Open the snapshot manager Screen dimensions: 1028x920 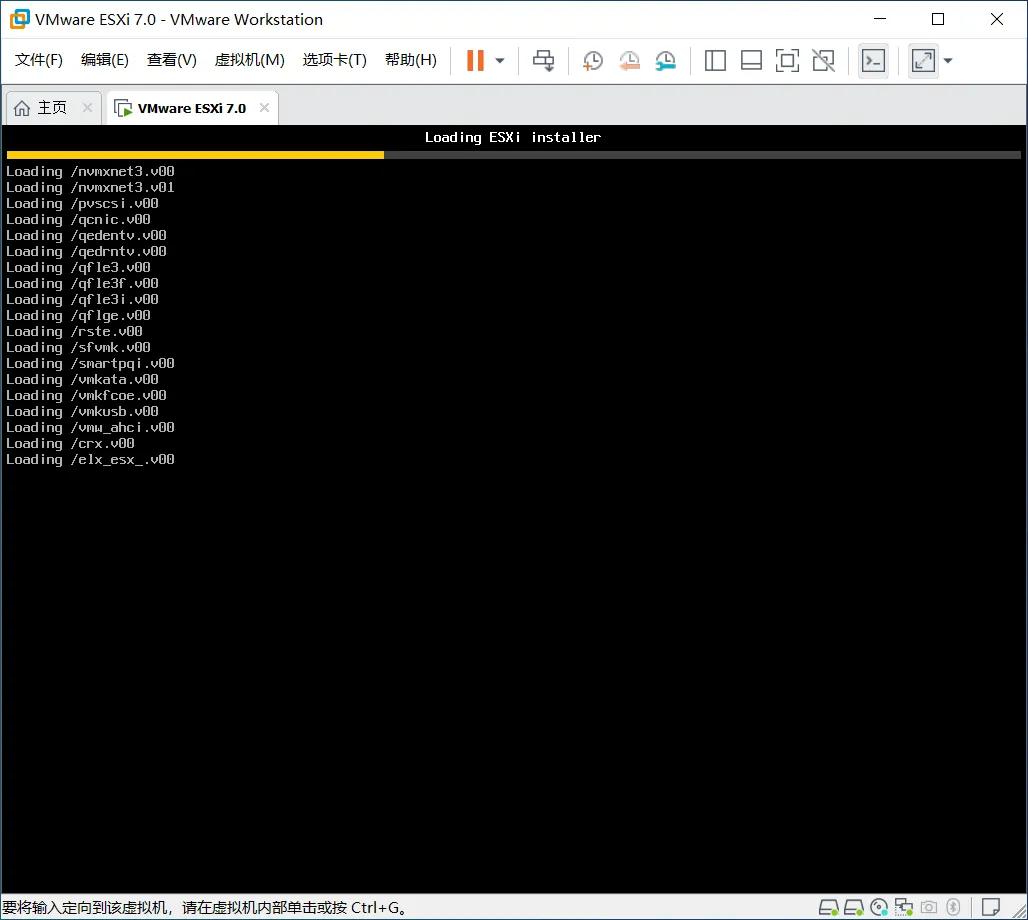(x=666, y=60)
